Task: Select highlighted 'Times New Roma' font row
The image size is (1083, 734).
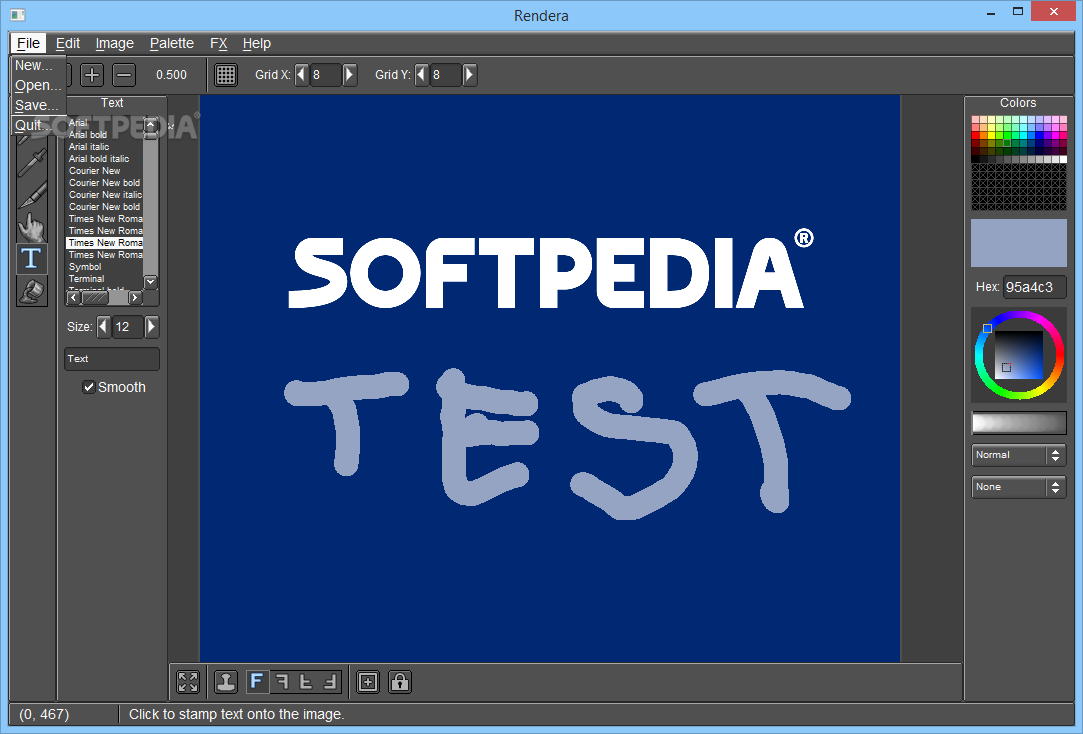Action: [x=104, y=243]
